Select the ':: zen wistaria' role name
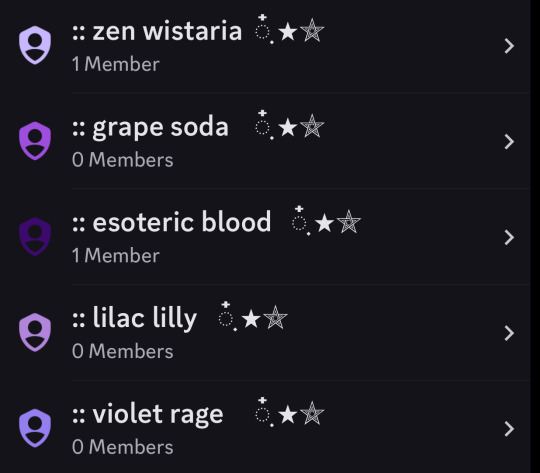This screenshot has width=540, height=473. pos(157,31)
